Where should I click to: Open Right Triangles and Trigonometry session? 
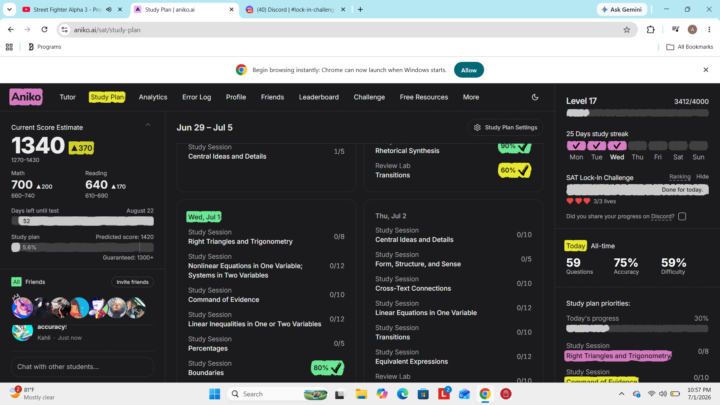point(266,237)
